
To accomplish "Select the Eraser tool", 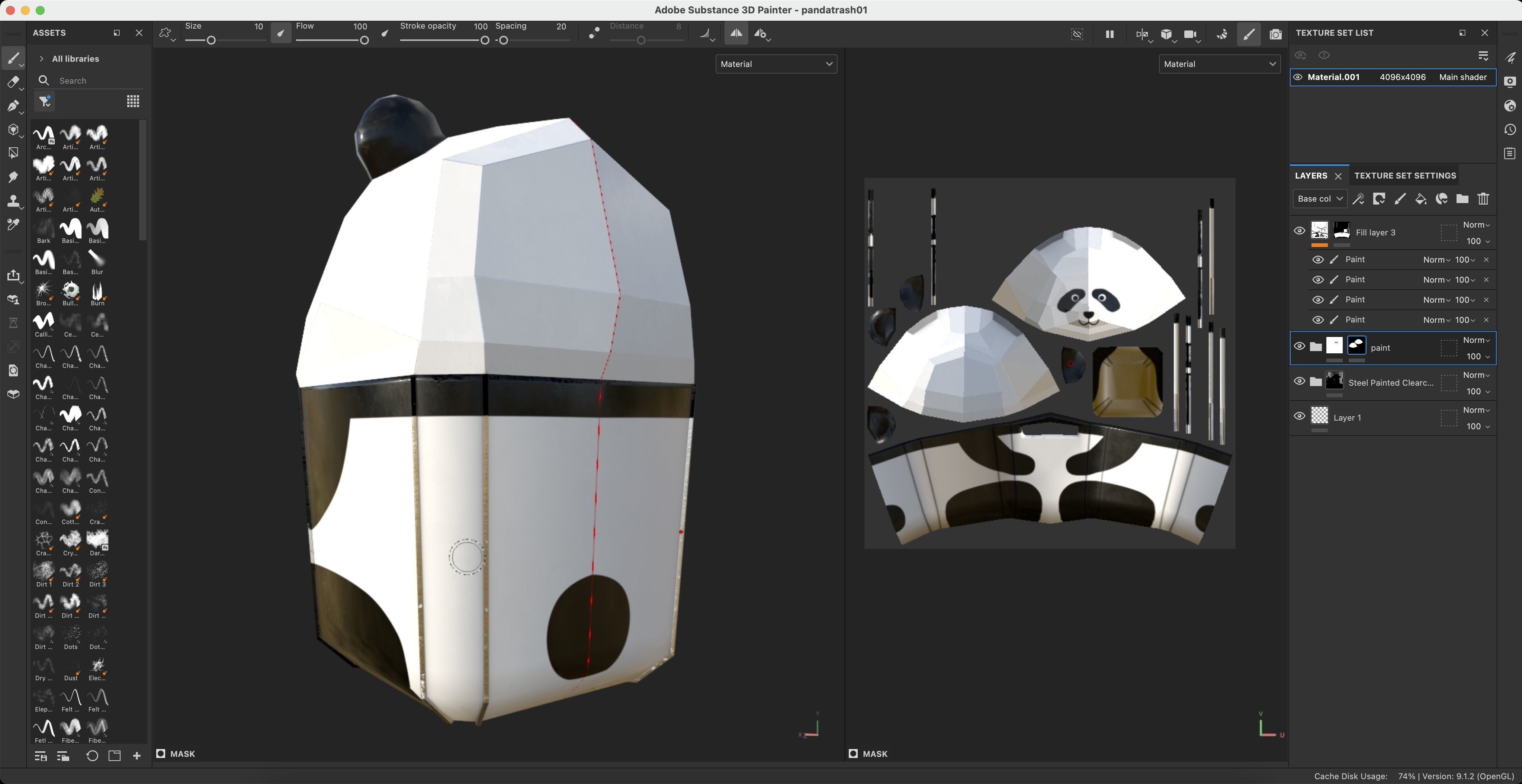I will [13, 82].
